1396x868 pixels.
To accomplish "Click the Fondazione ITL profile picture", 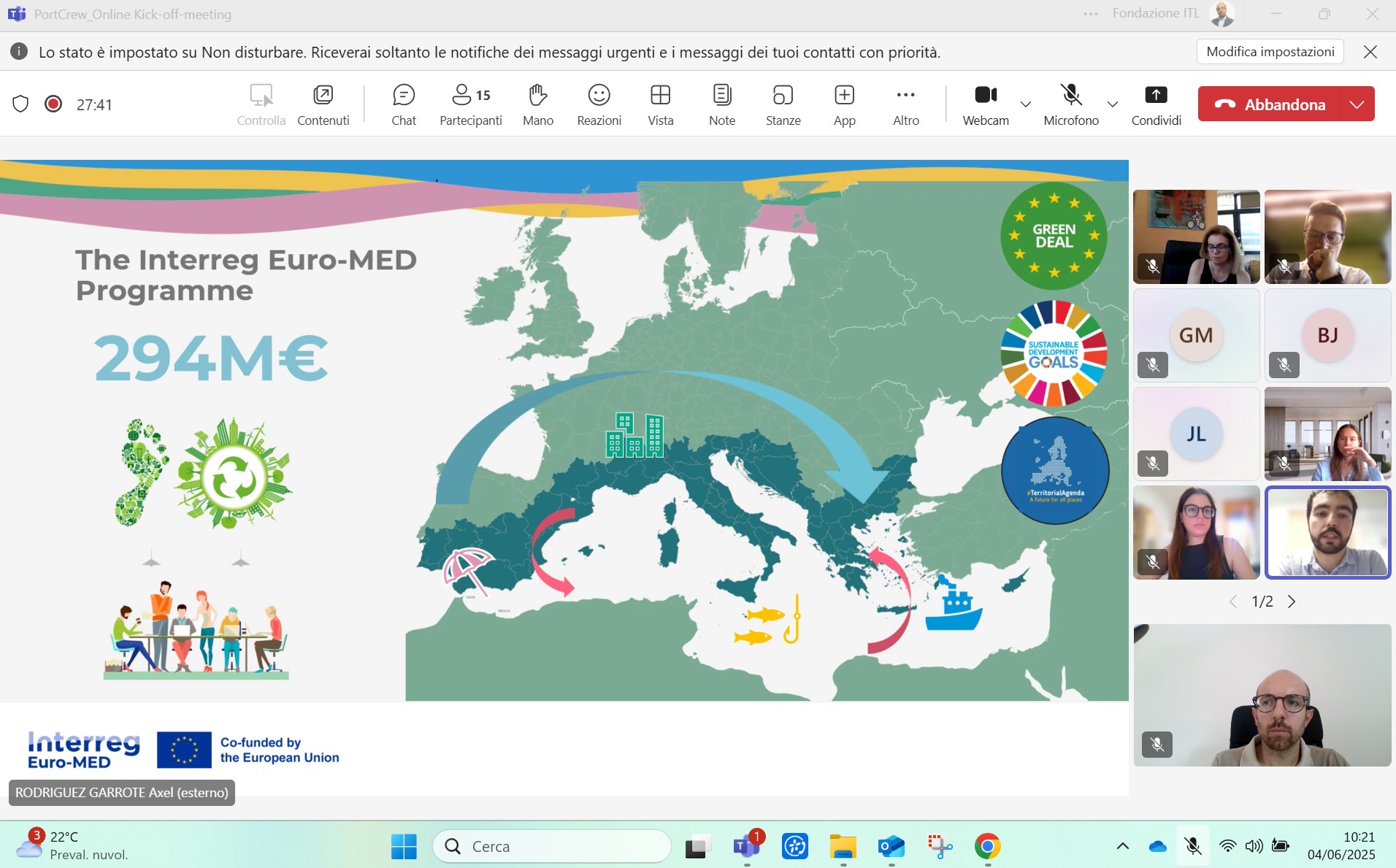I will (x=1222, y=14).
